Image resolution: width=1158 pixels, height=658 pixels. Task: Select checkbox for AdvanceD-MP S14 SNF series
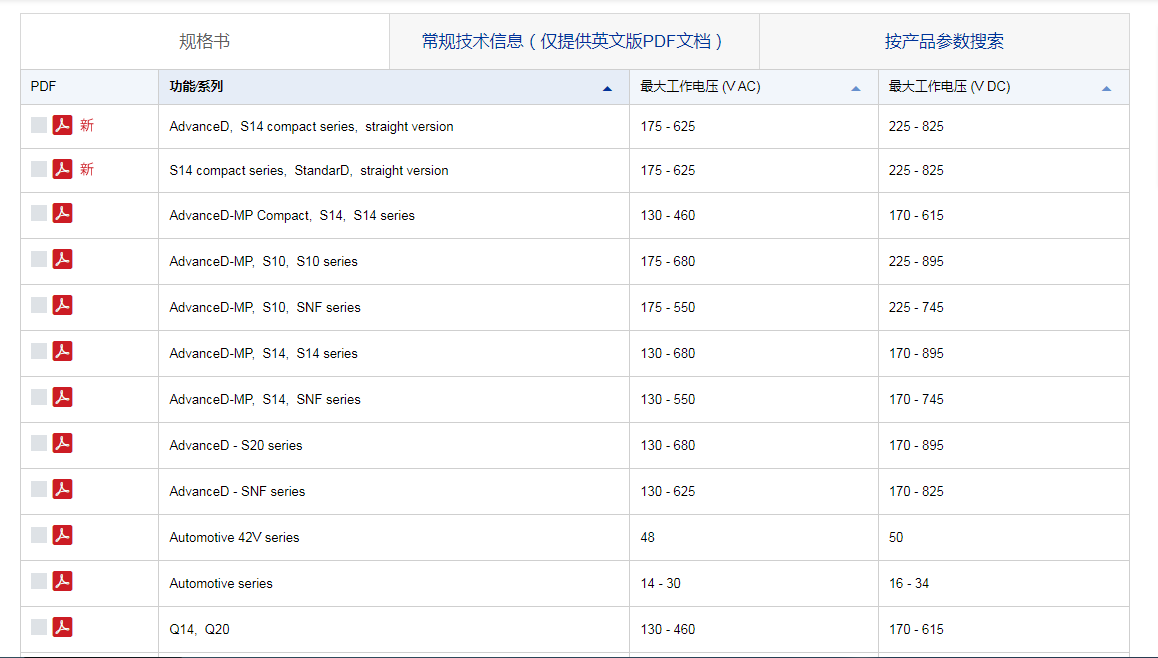39,398
